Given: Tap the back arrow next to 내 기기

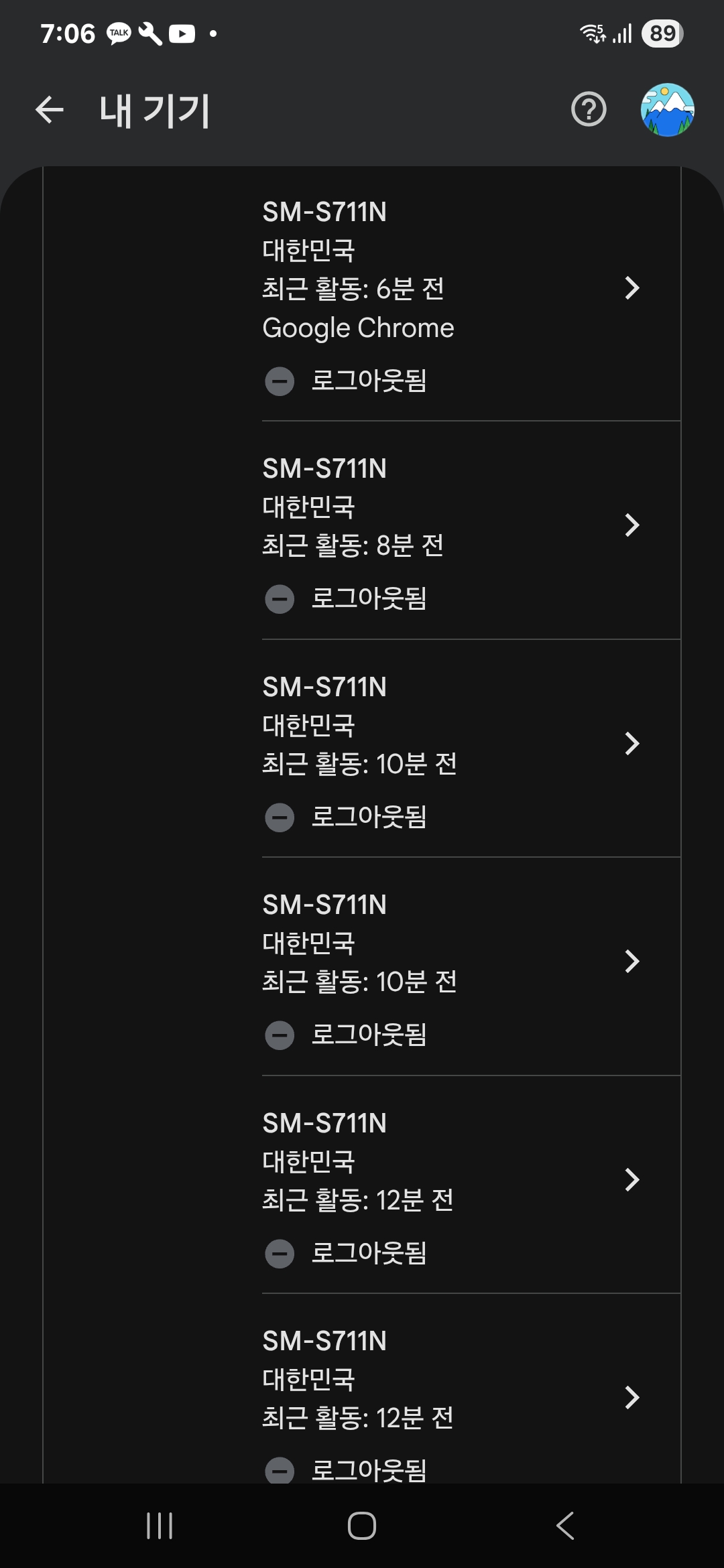Looking at the screenshot, I should [x=50, y=110].
